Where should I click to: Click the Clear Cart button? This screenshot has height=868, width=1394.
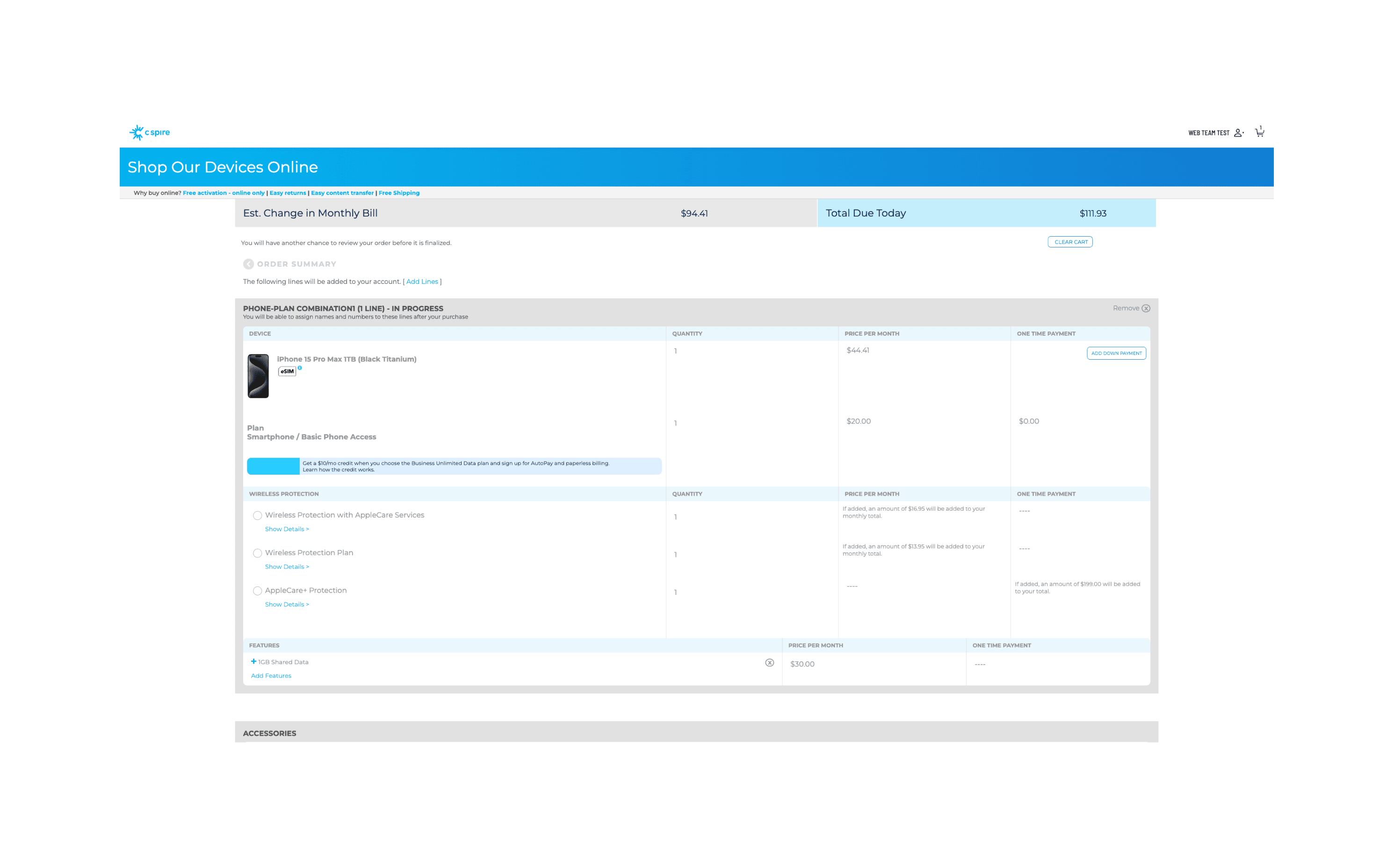pos(1070,242)
